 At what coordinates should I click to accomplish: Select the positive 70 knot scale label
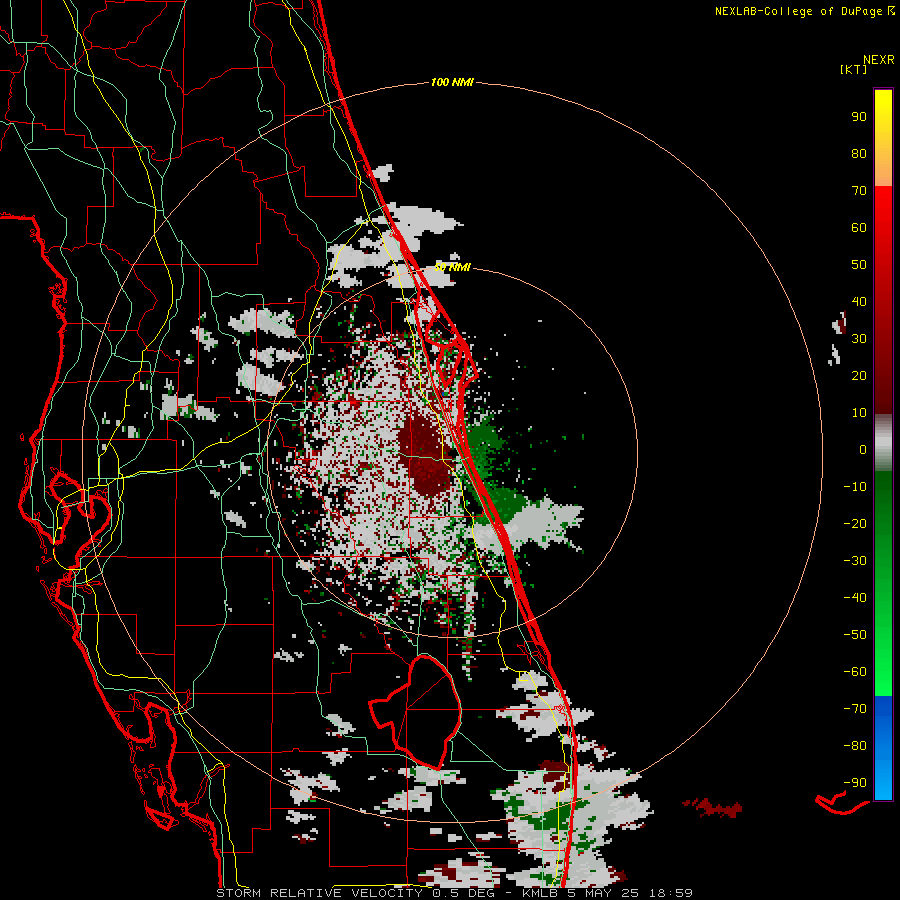click(x=859, y=191)
